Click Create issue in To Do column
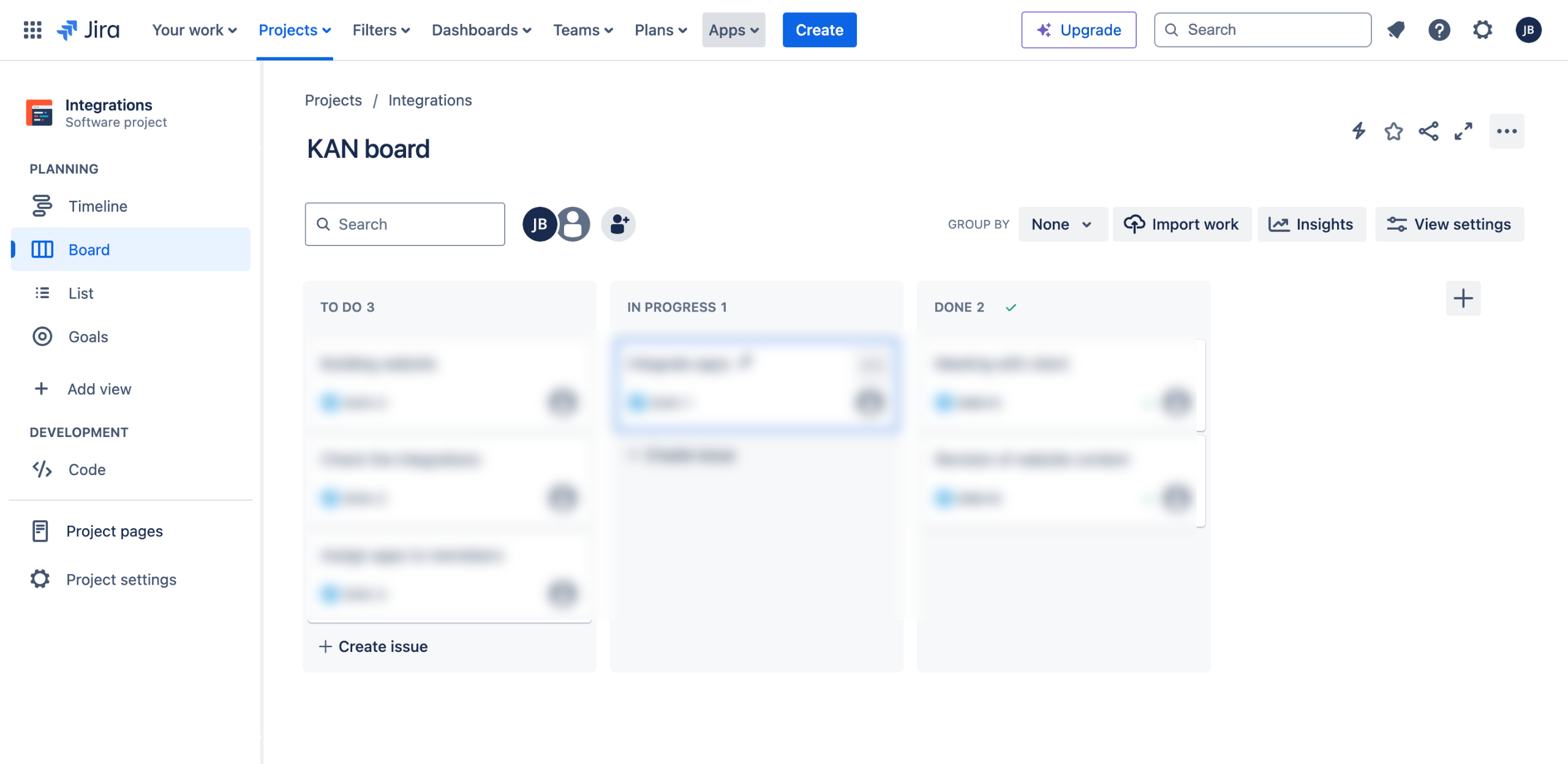This screenshot has height=764, width=1568. click(374, 646)
